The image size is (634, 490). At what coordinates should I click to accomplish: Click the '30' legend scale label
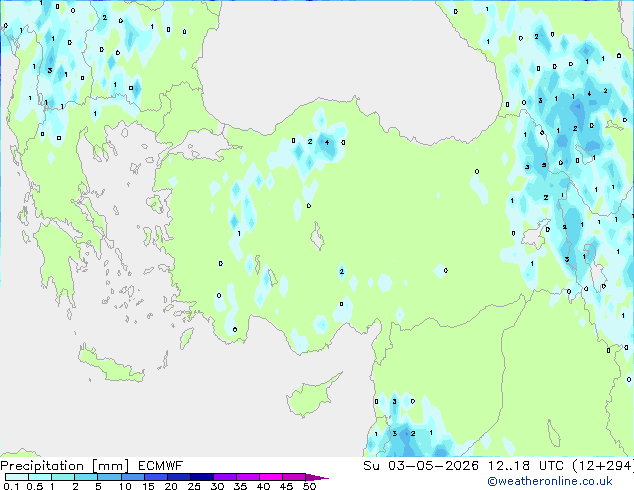click(217, 486)
